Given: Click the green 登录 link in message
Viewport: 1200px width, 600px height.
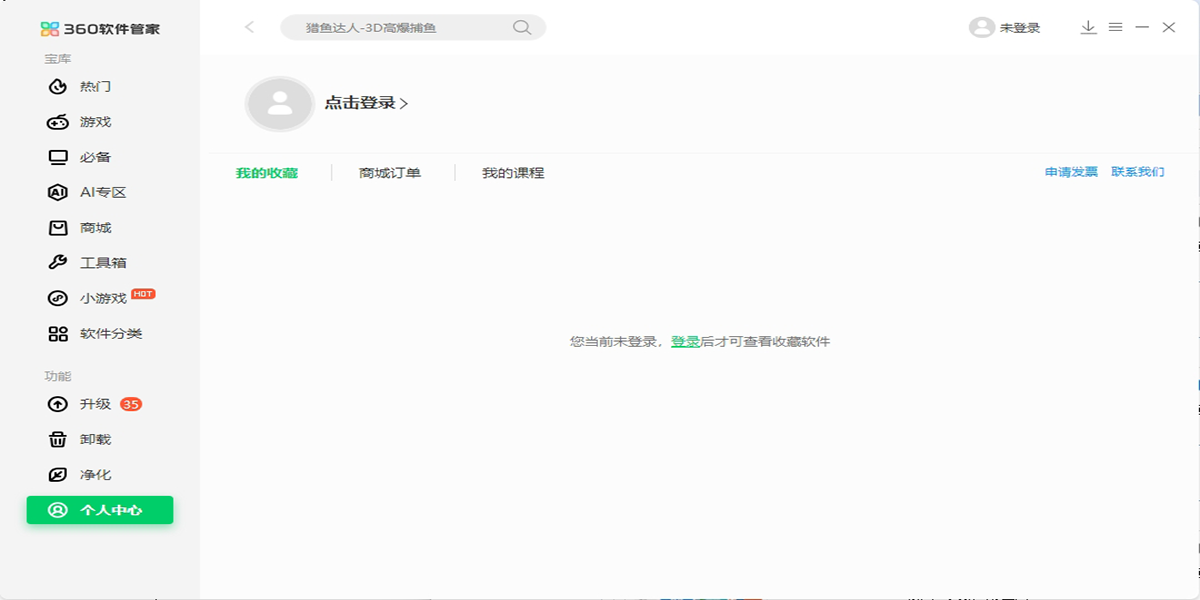Looking at the screenshot, I should tap(685, 342).
